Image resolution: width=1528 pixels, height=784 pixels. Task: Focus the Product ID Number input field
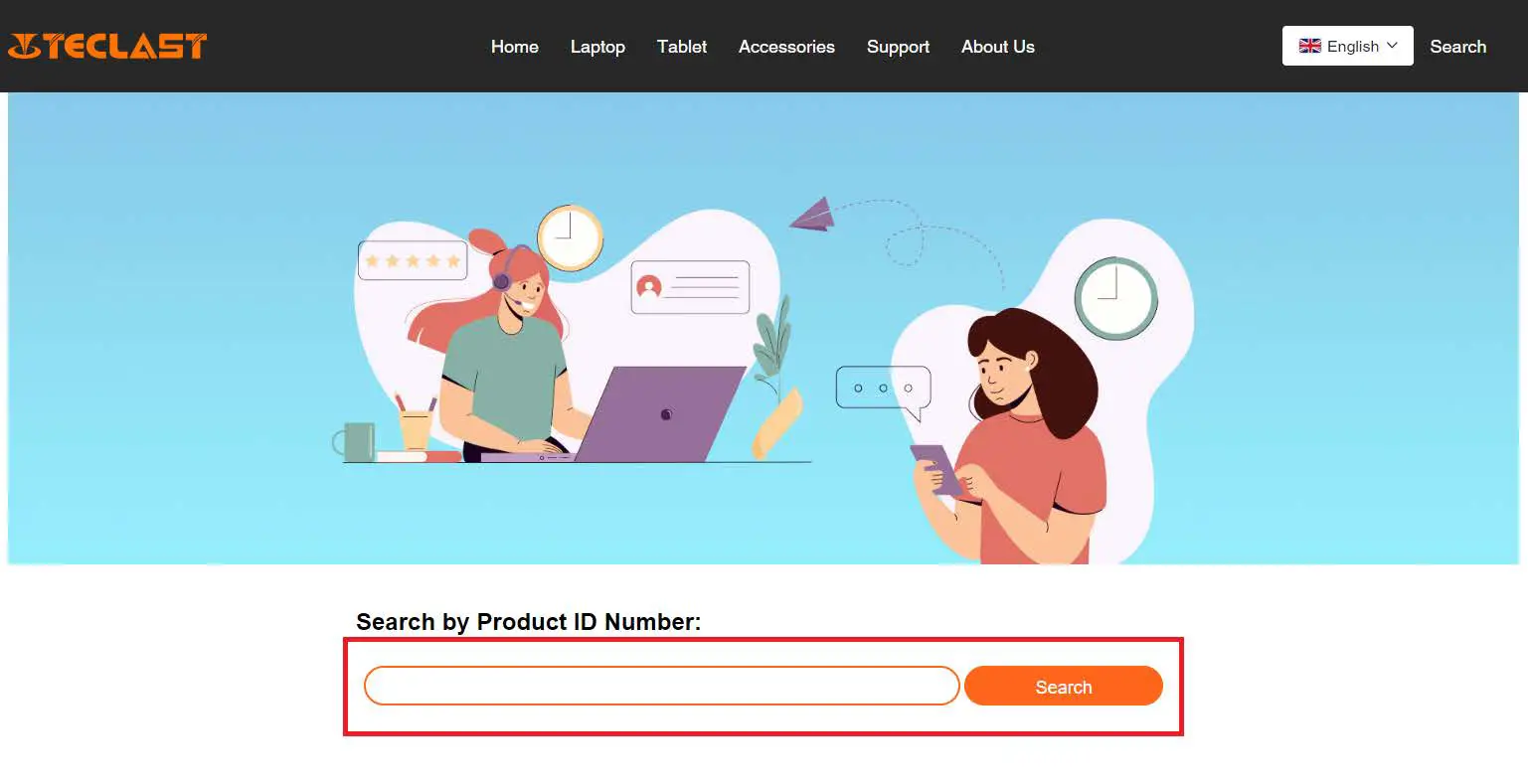click(662, 686)
